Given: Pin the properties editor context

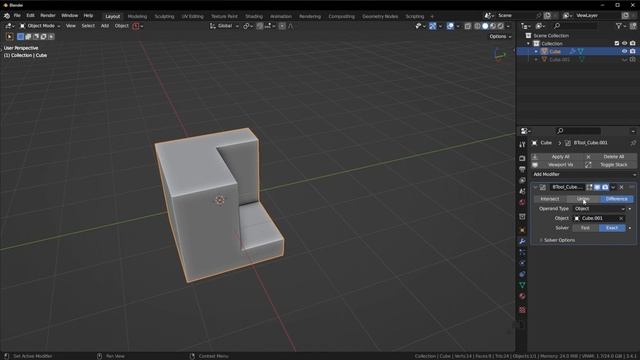Looking at the screenshot, I should (x=633, y=143).
